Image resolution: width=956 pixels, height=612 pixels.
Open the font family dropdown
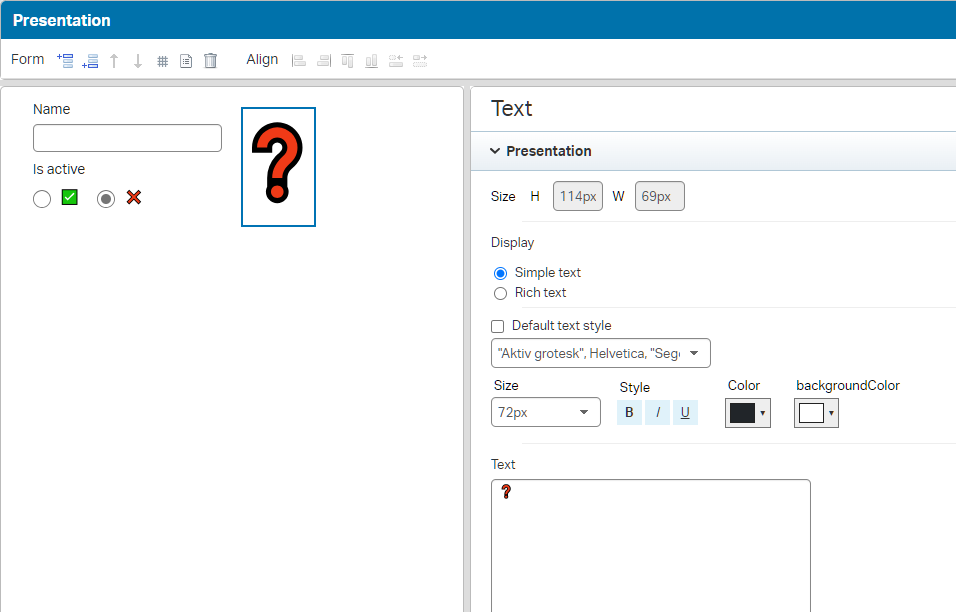(x=600, y=353)
